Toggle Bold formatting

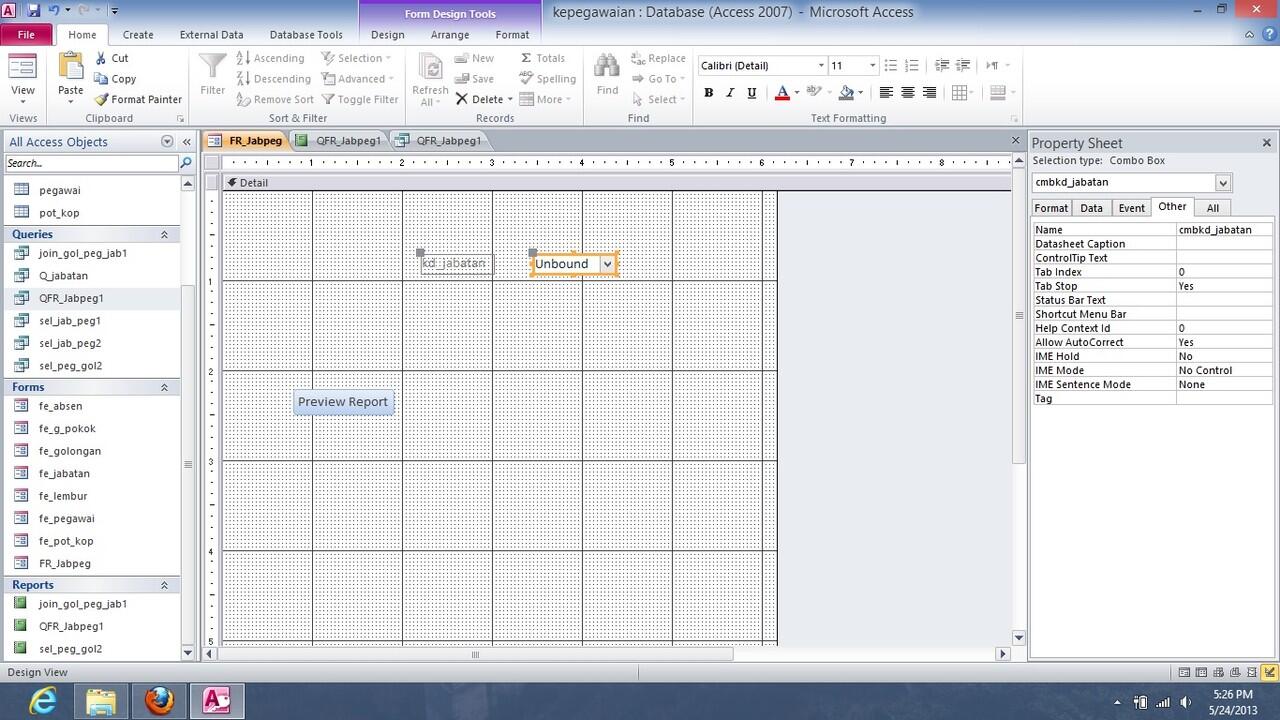pos(709,93)
